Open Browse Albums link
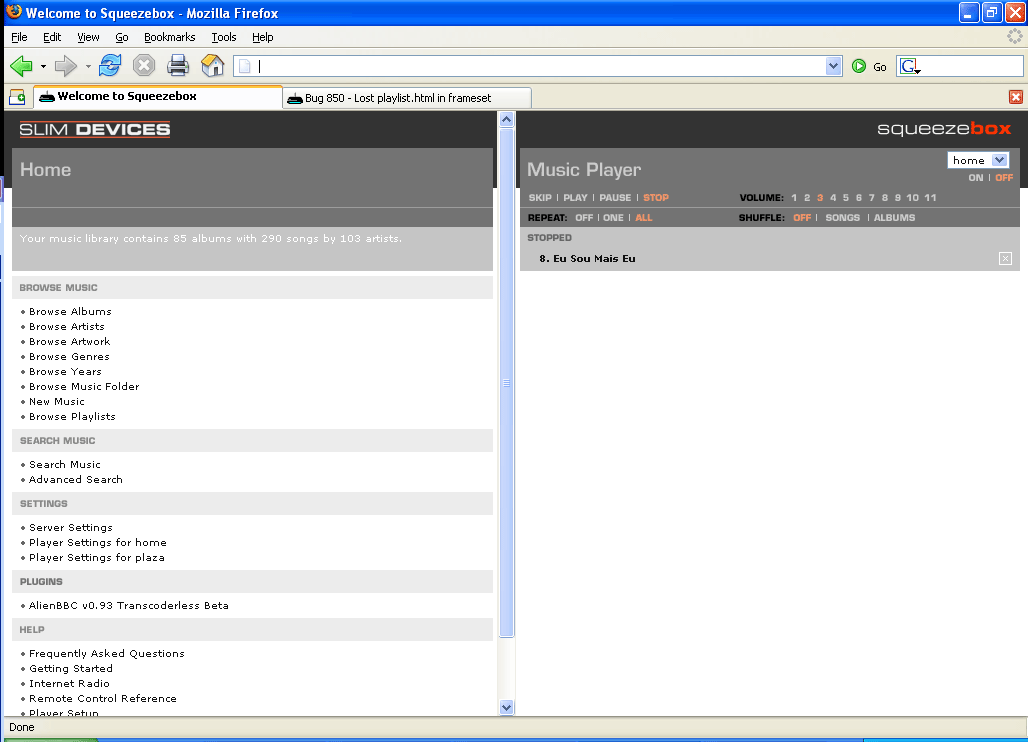This screenshot has width=1028, height=742. [70, 312]
